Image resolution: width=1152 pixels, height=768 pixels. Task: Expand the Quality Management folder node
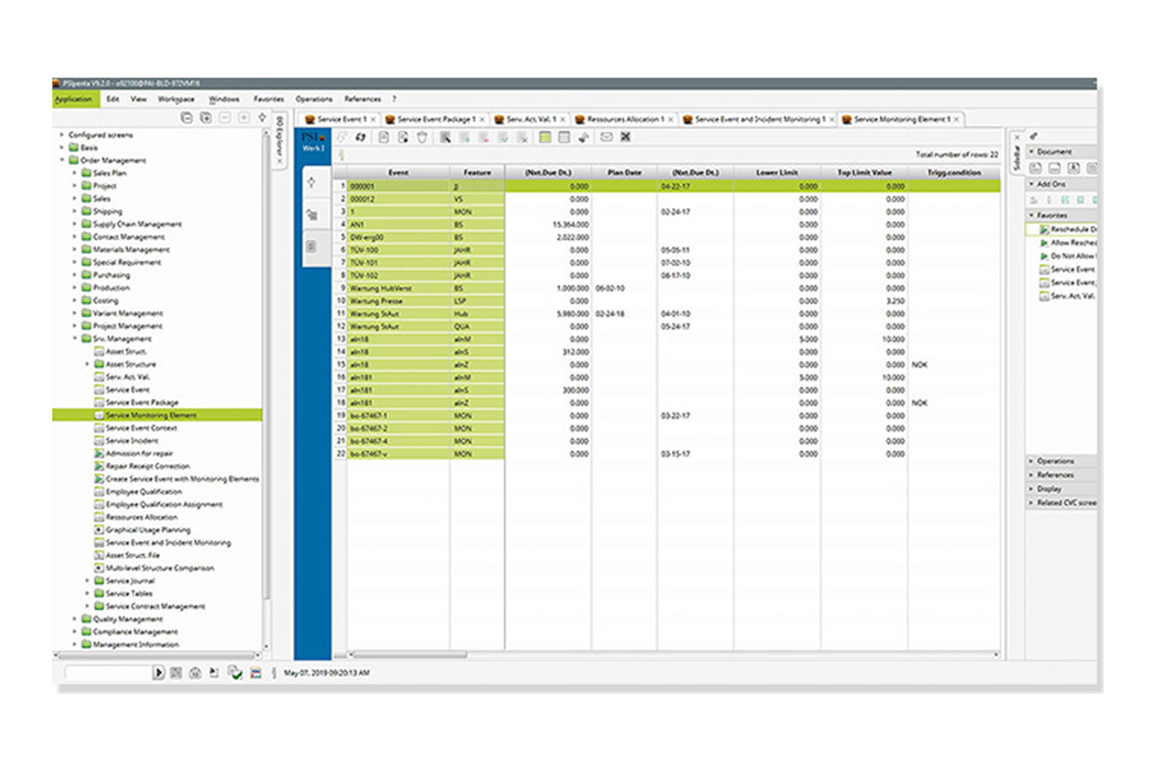click(75, 619)
